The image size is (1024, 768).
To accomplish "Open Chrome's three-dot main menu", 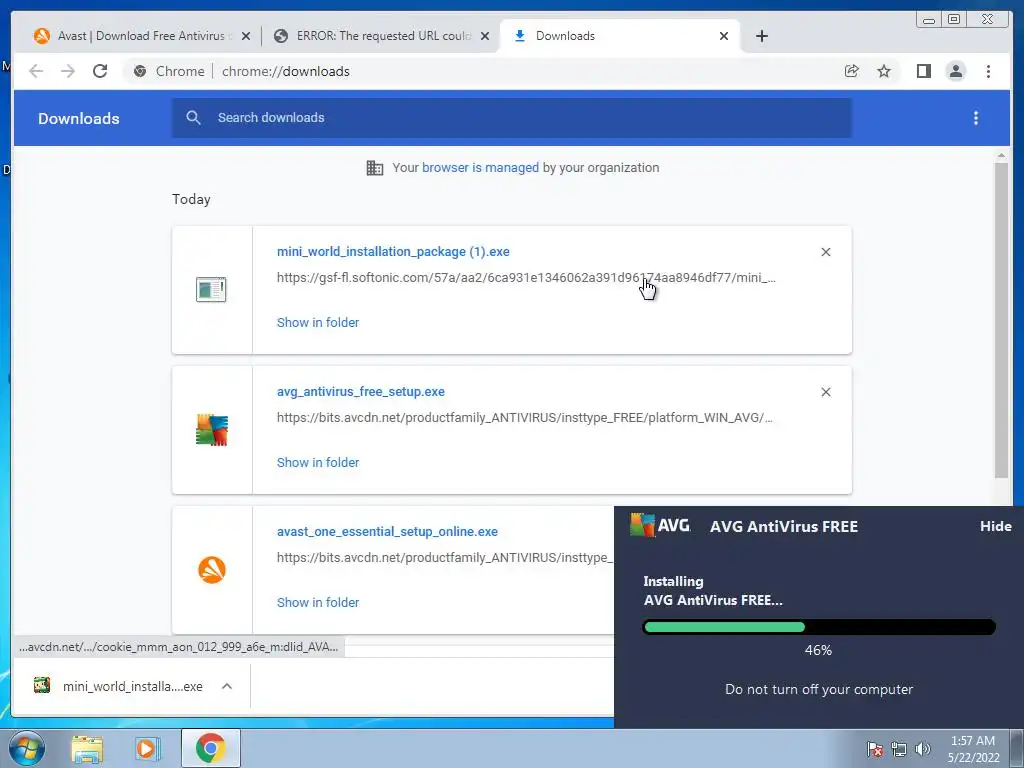I will (x=988, y=71).
